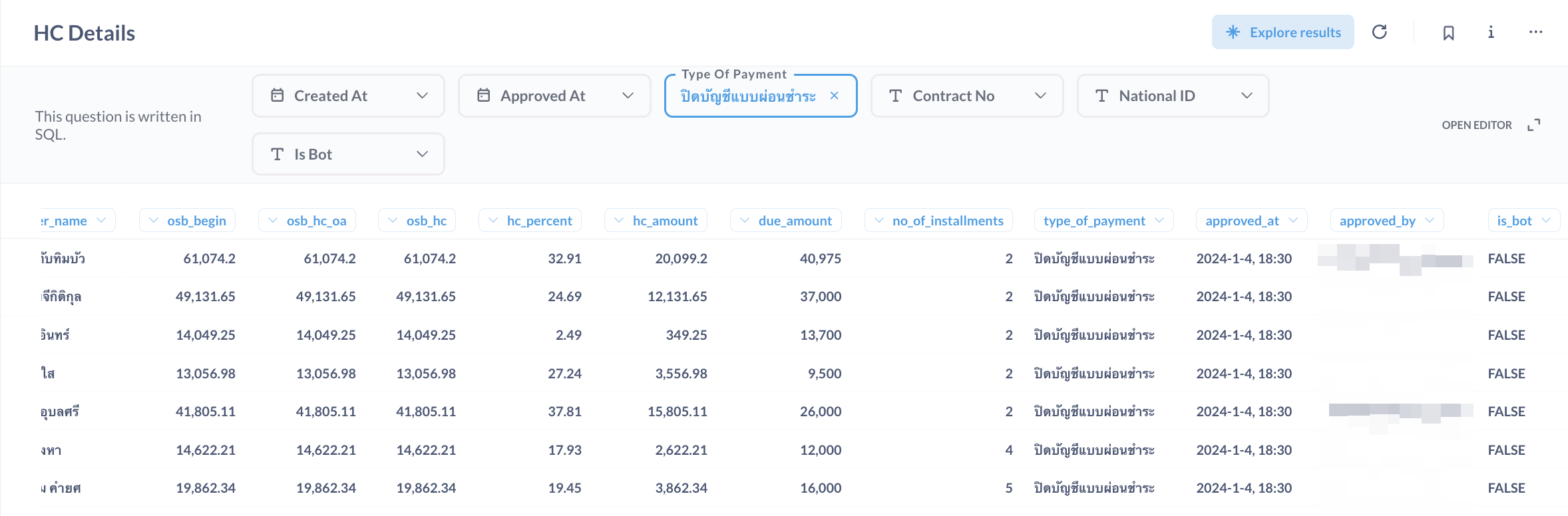This screenshot has height=516, width=1568.
Task: Click the calendar icon in Created At
Action: 278,96
